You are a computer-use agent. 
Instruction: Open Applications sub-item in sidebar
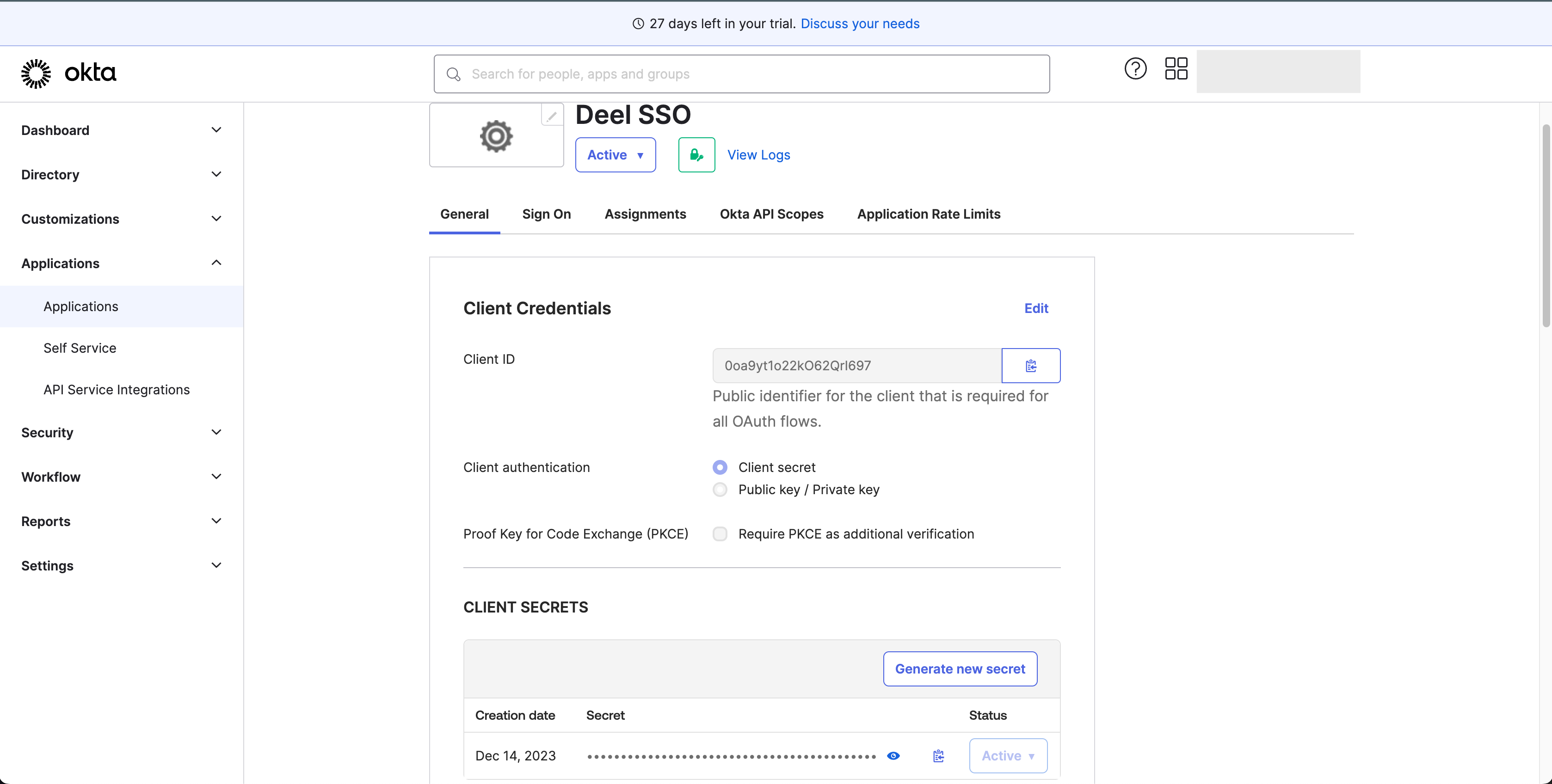pyautogui.click(x=122, y=306)
